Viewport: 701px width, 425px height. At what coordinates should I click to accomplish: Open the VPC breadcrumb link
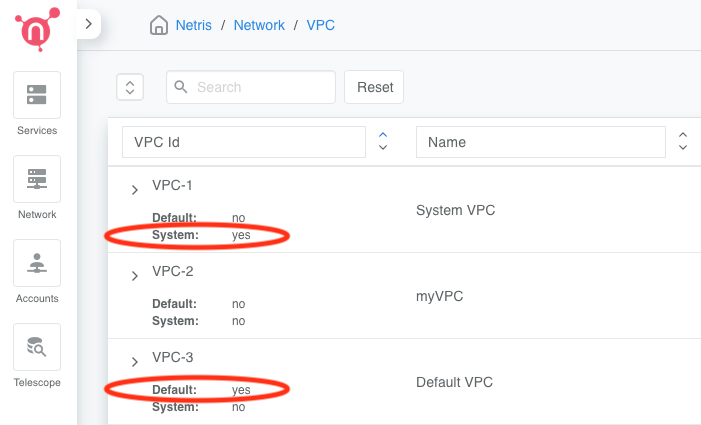pyautogui.click(x=321, y=25)
